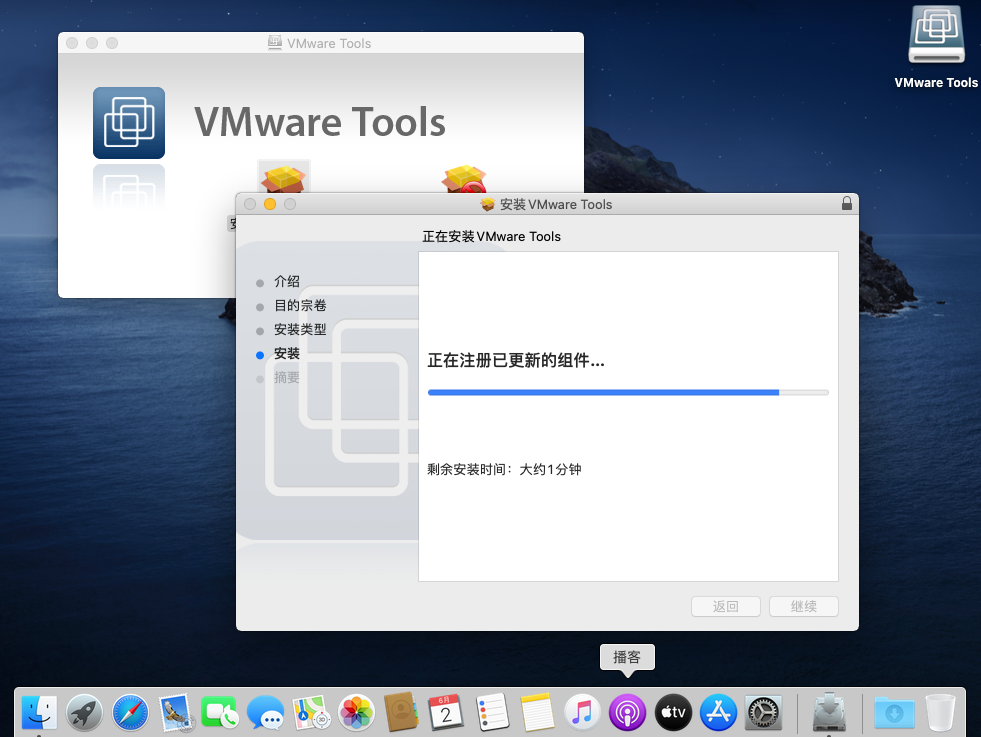The image size is (981, 737).
Task: Select the 安装类型 step in sidebar
Action: click(300, 329)
